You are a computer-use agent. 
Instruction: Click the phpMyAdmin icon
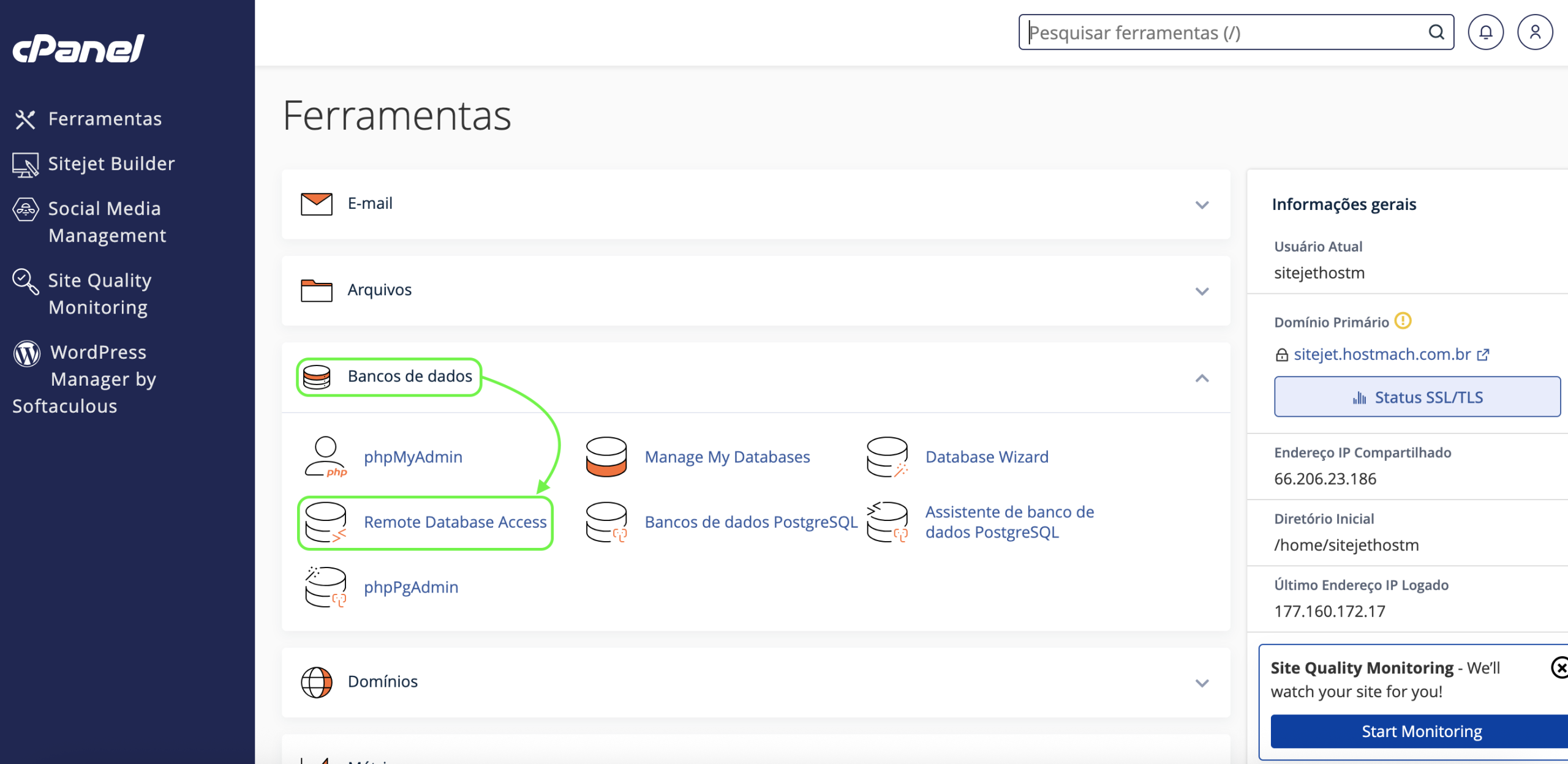[x=326, y=457]
